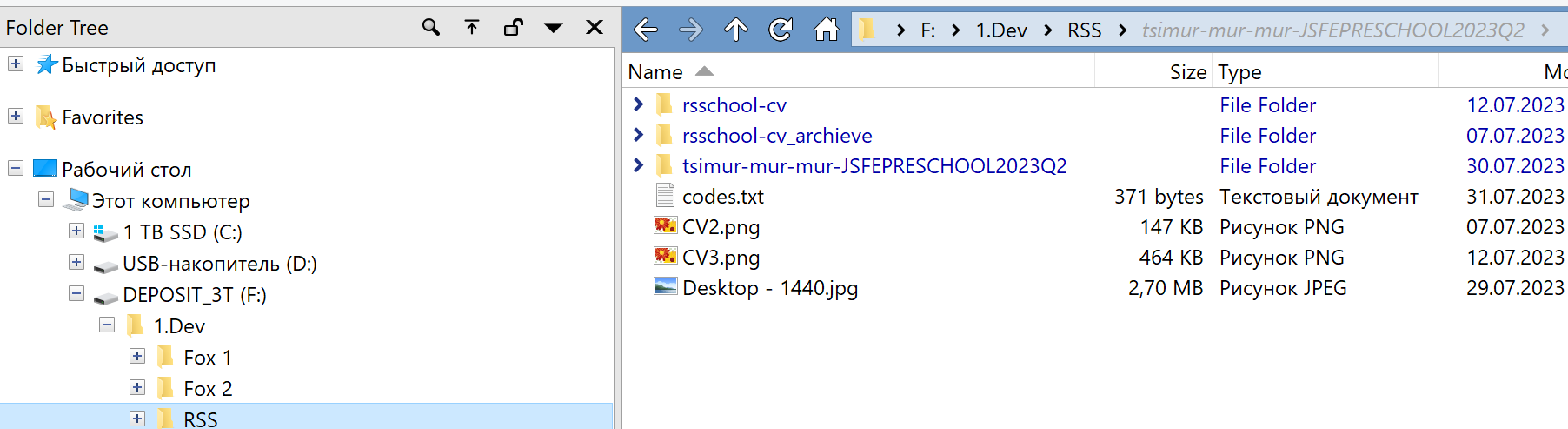Open the Folder Tree dropdown menu arrow

553,28
